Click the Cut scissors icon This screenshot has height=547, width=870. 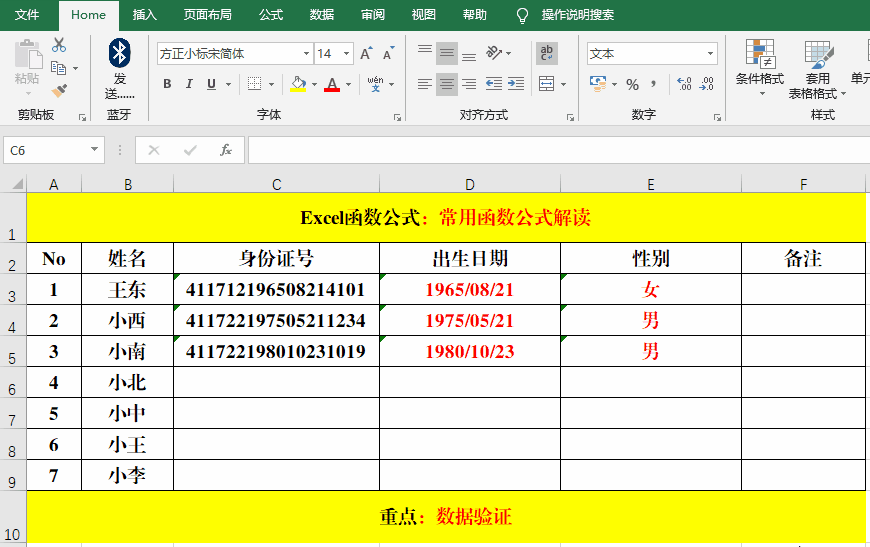pyautogui.click(x=59, y=45)
